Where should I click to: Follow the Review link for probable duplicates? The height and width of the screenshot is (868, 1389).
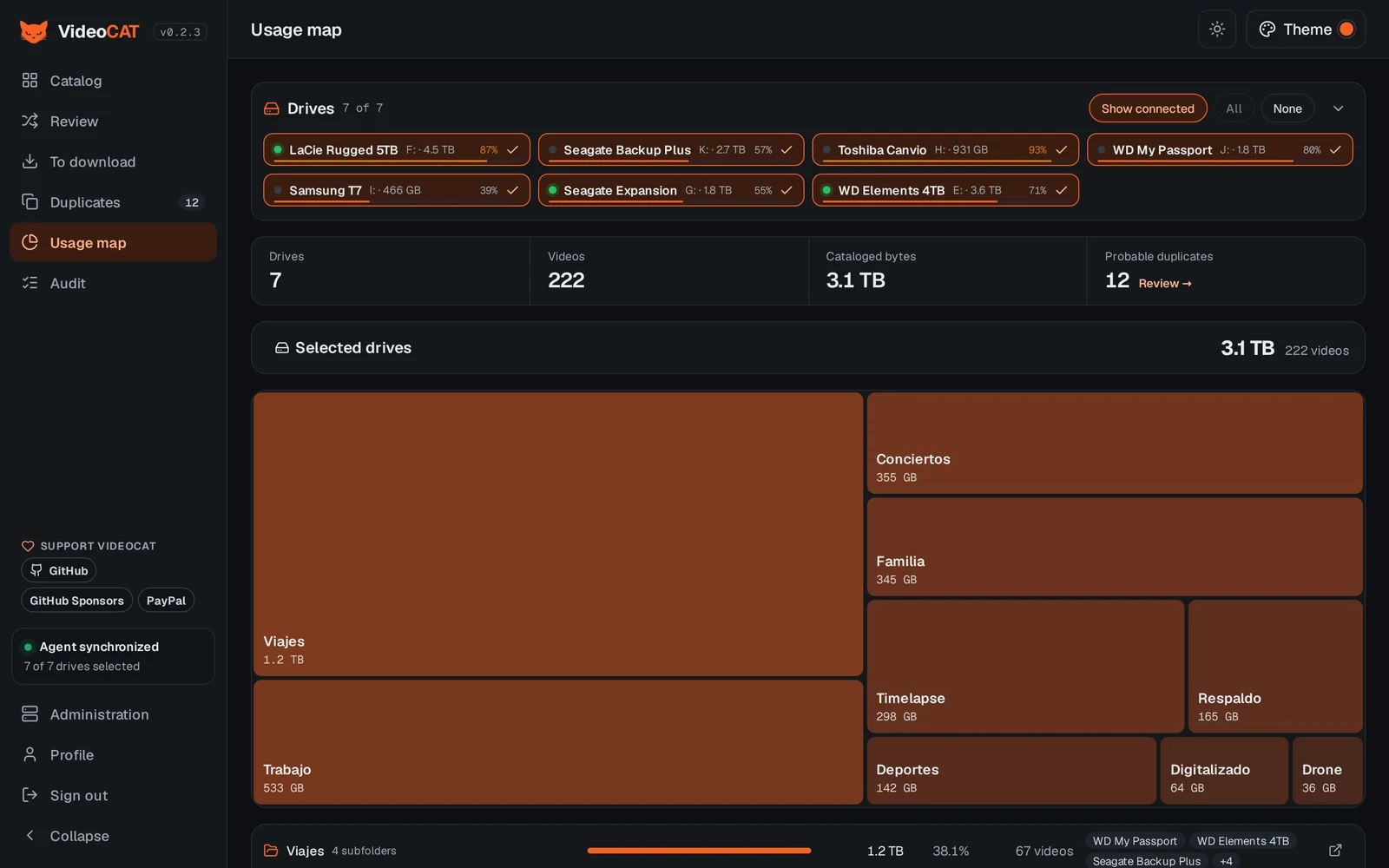point(1165,283)
